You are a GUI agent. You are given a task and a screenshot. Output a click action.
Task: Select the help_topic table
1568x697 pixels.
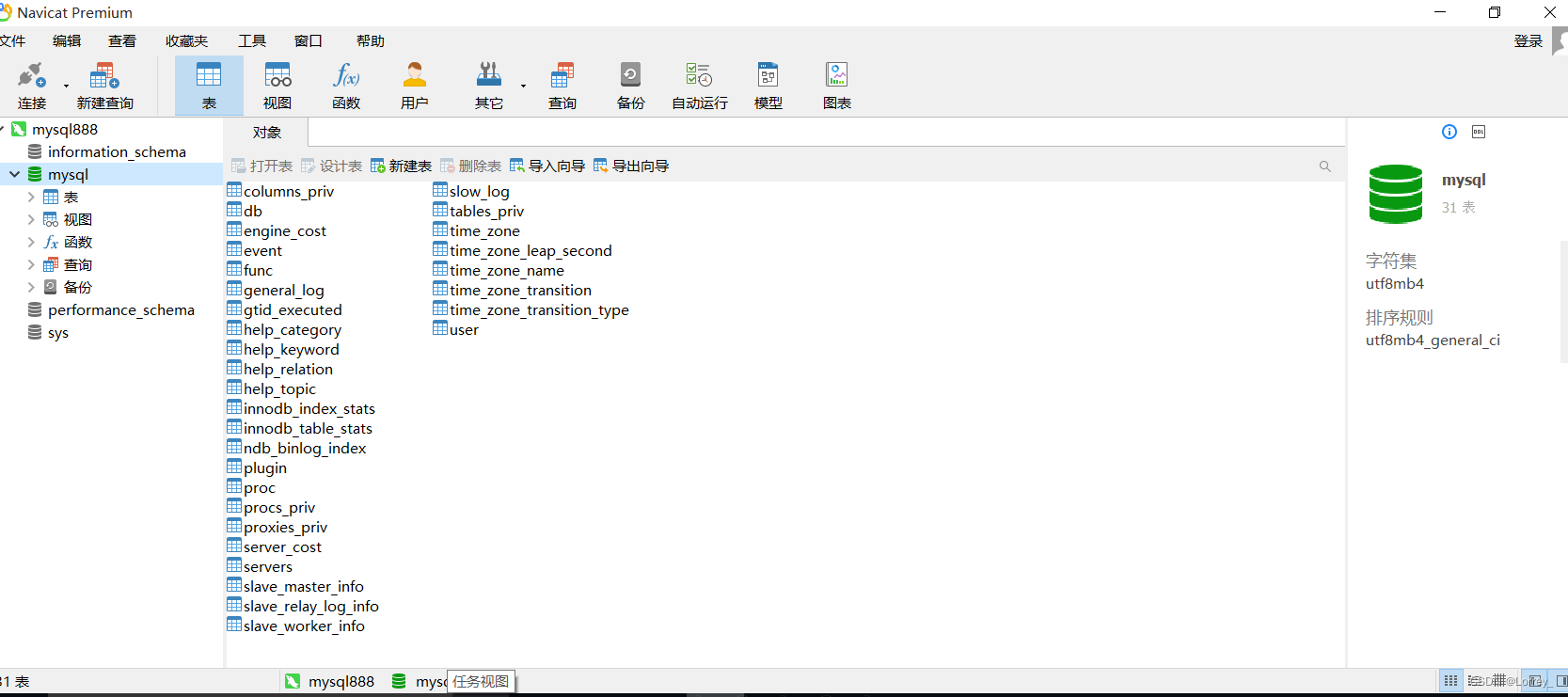272,388
